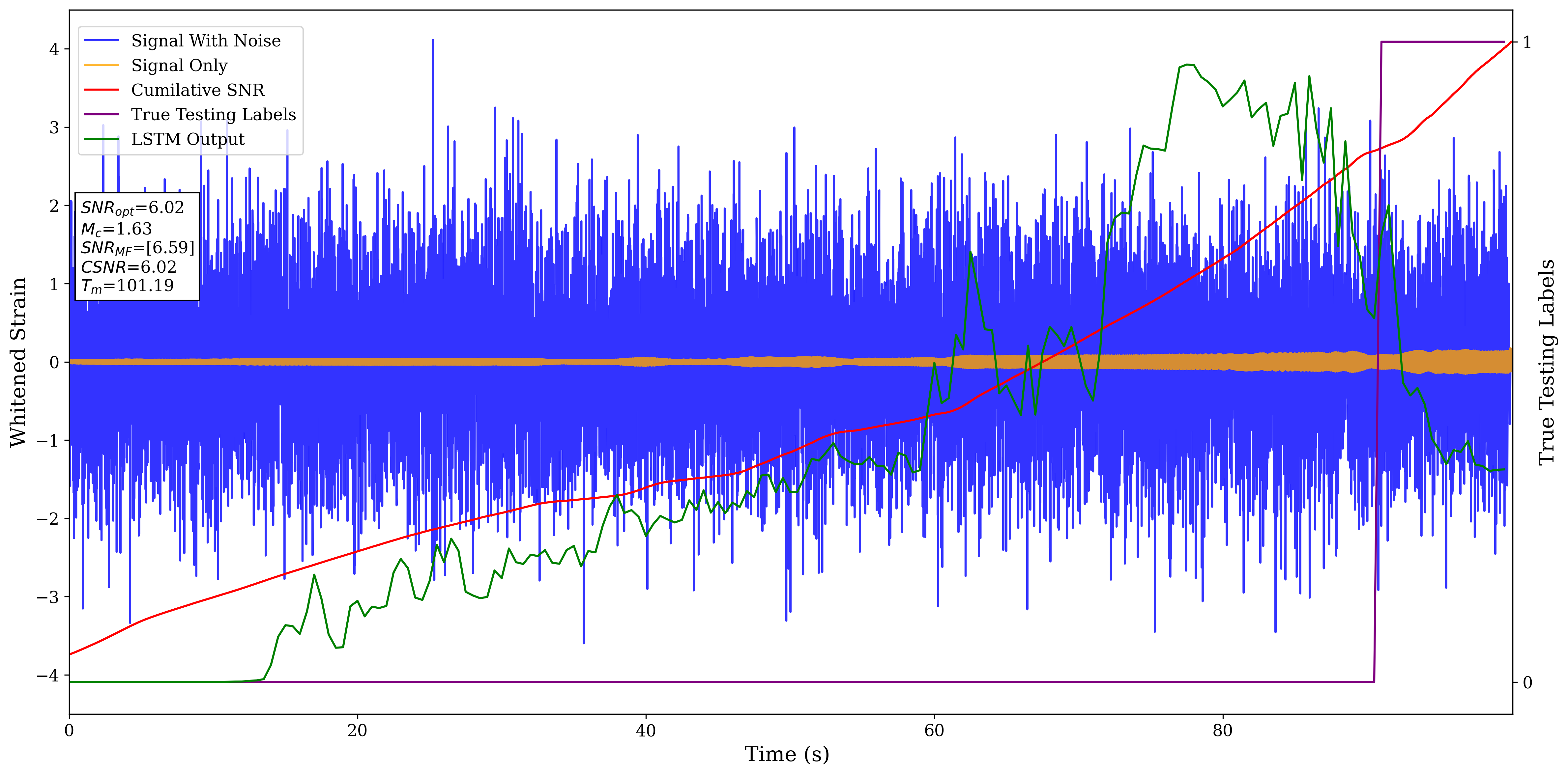Click the Signal With Noise legend label

[206, 41]
